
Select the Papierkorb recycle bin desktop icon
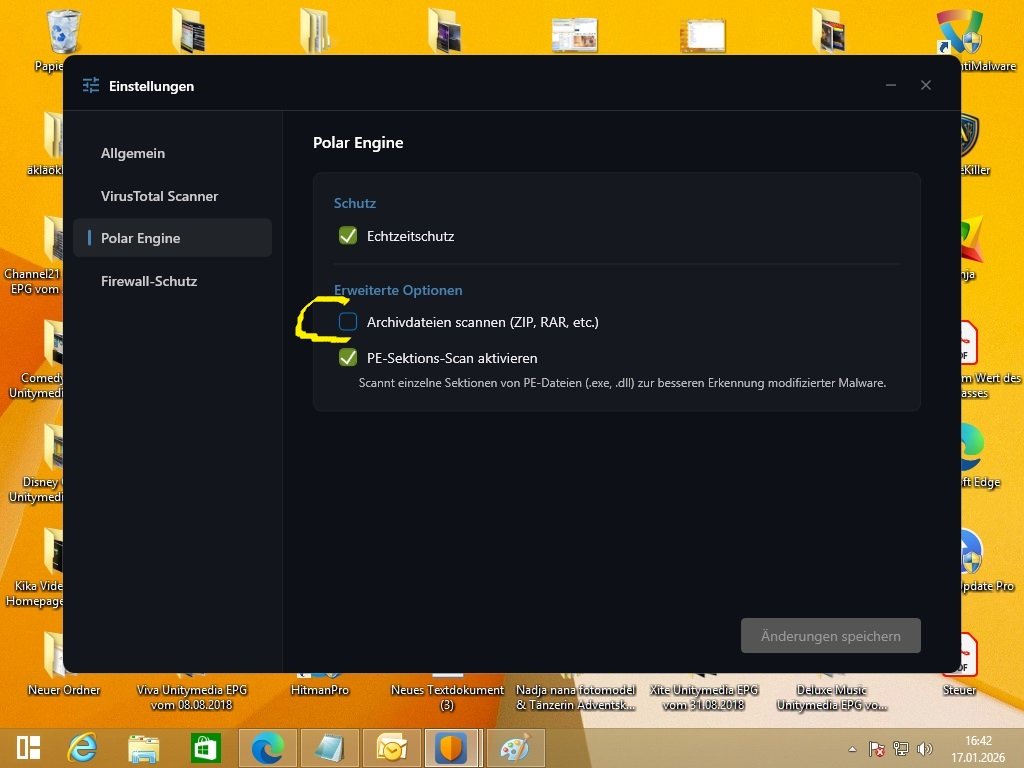pyautogui.click(x=63, y=31)
